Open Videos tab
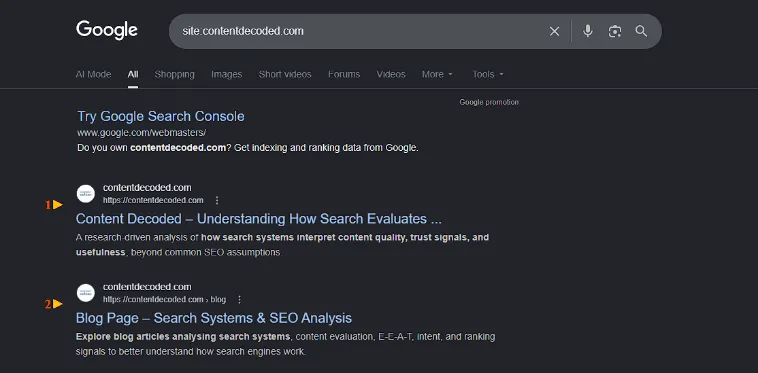Viewport: 758px width, 373px height. click(x=391, y=74)
